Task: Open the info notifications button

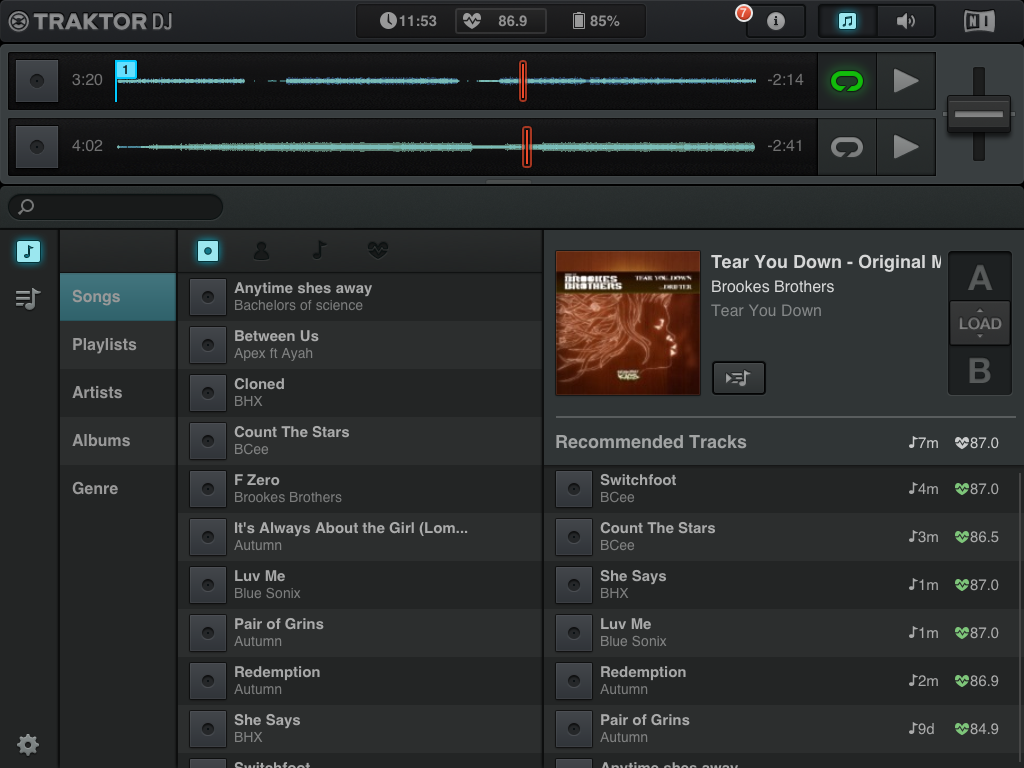Action: 775,22
